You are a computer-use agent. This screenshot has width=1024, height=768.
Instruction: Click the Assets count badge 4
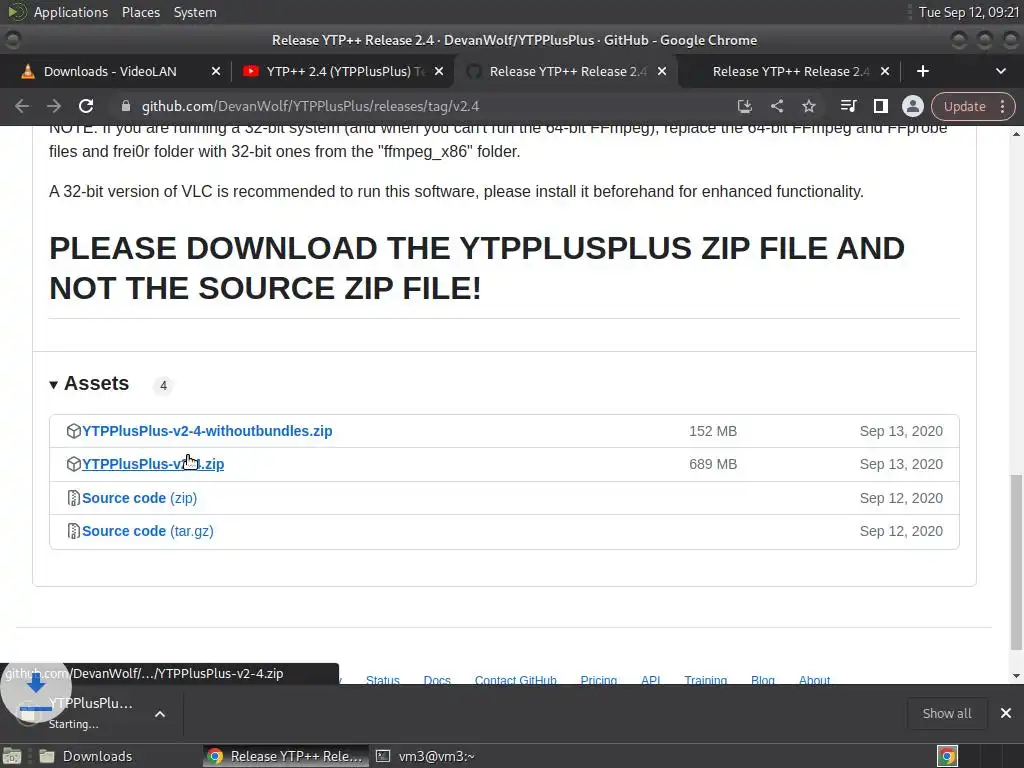click(x=163, y=385)
